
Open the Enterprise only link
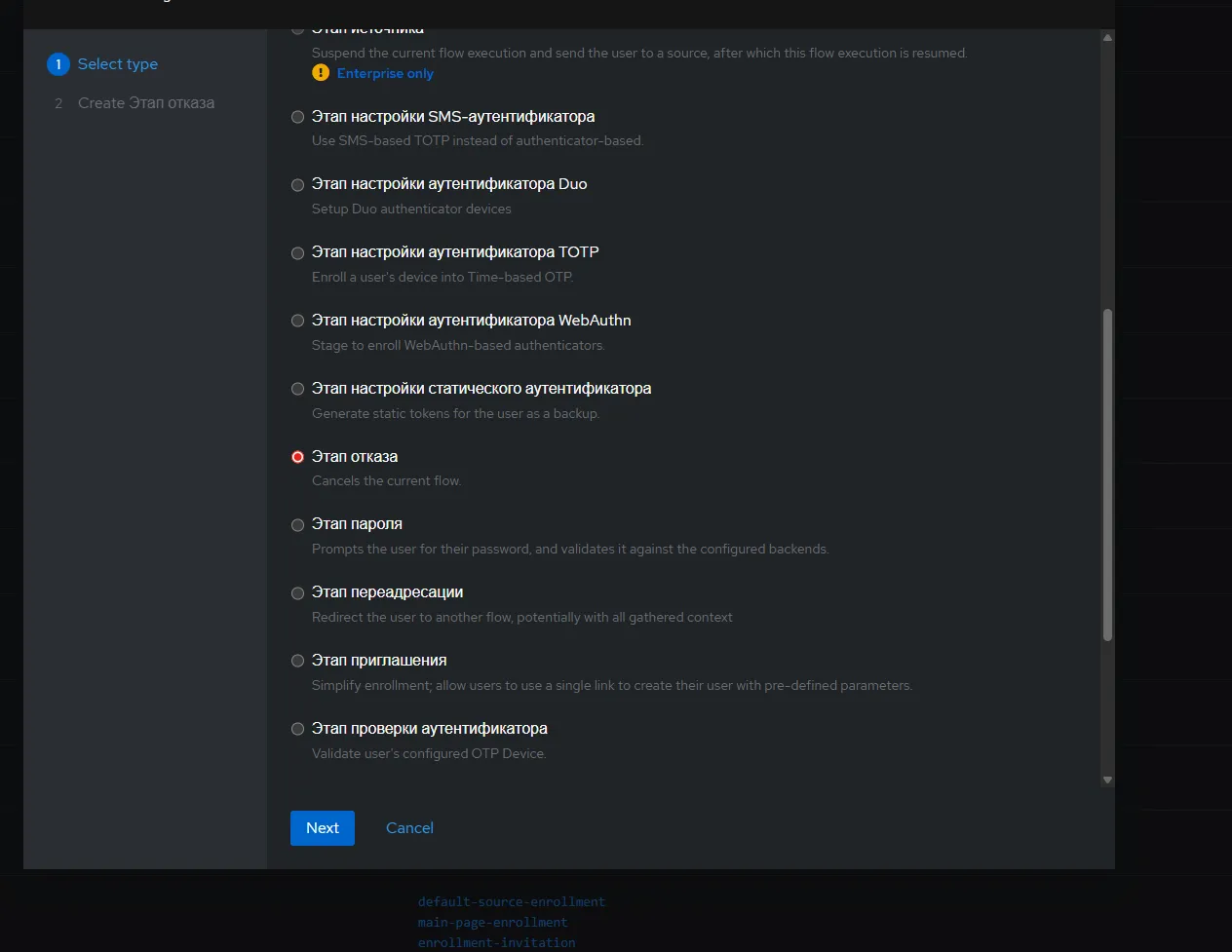click(x=385, y=73)
